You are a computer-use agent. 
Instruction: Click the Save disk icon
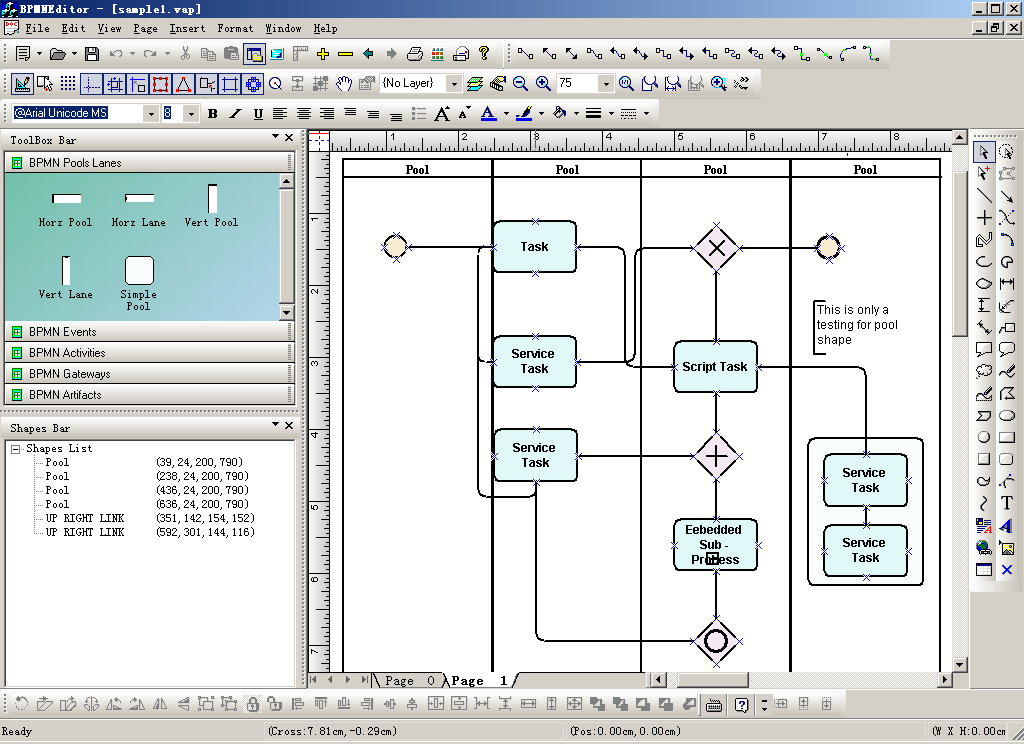pos(92,54)
